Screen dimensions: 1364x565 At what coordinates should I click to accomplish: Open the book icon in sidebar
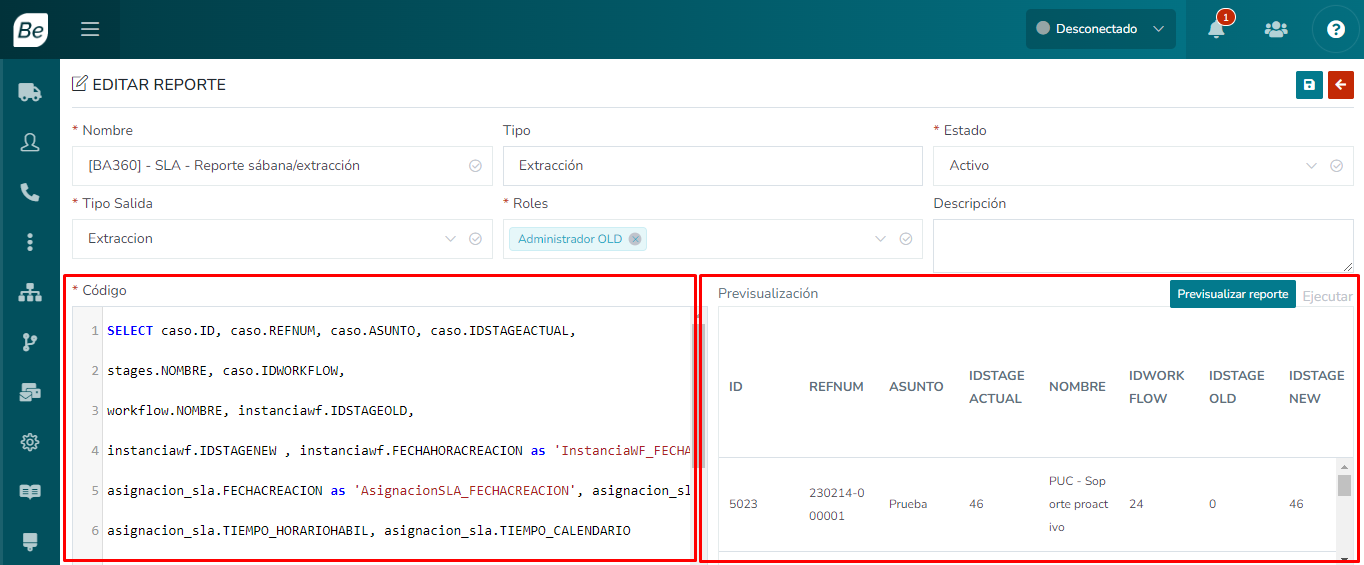(30, 492)
